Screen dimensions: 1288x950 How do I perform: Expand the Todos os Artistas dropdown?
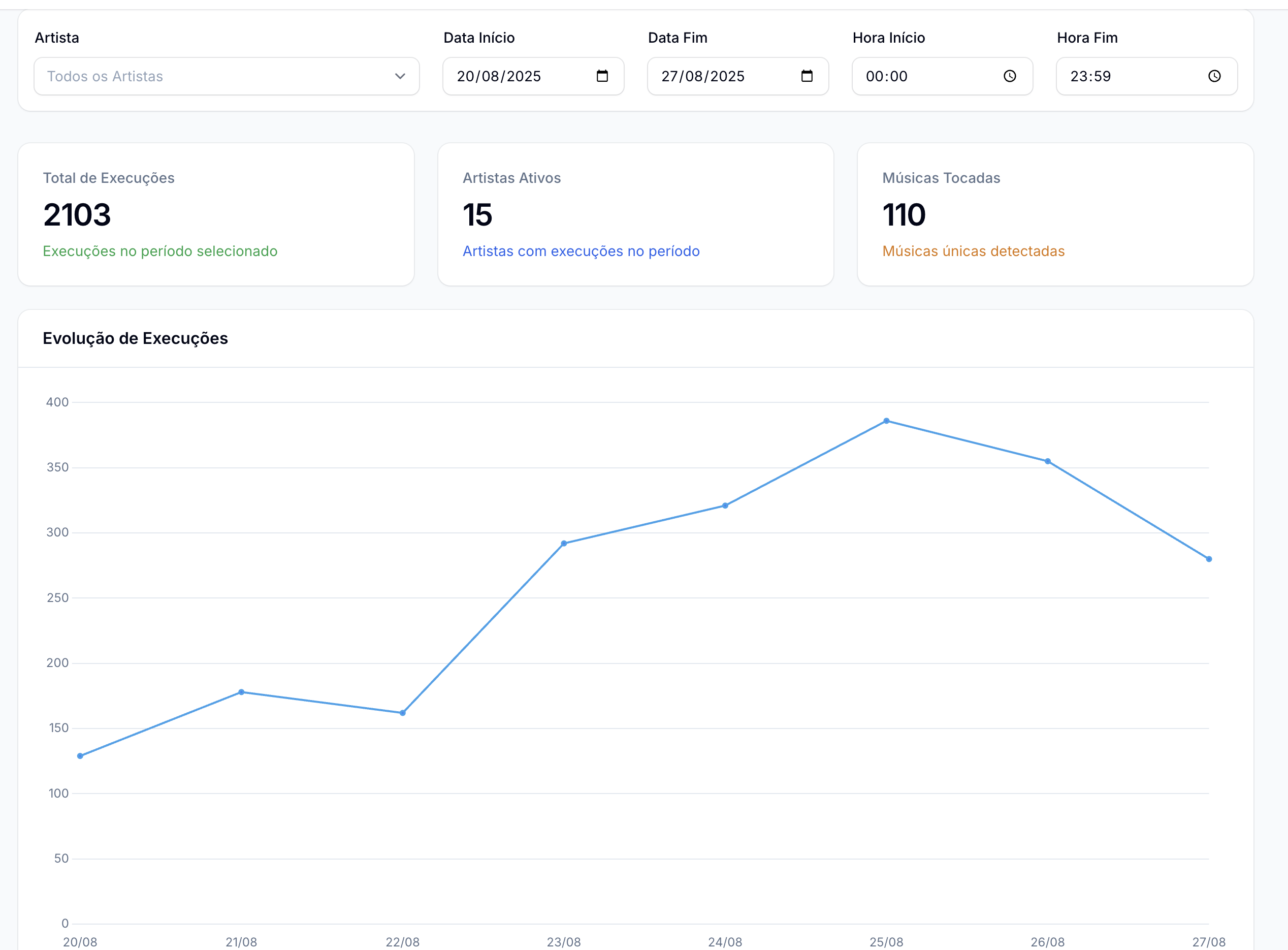click(x=226, y=76)
